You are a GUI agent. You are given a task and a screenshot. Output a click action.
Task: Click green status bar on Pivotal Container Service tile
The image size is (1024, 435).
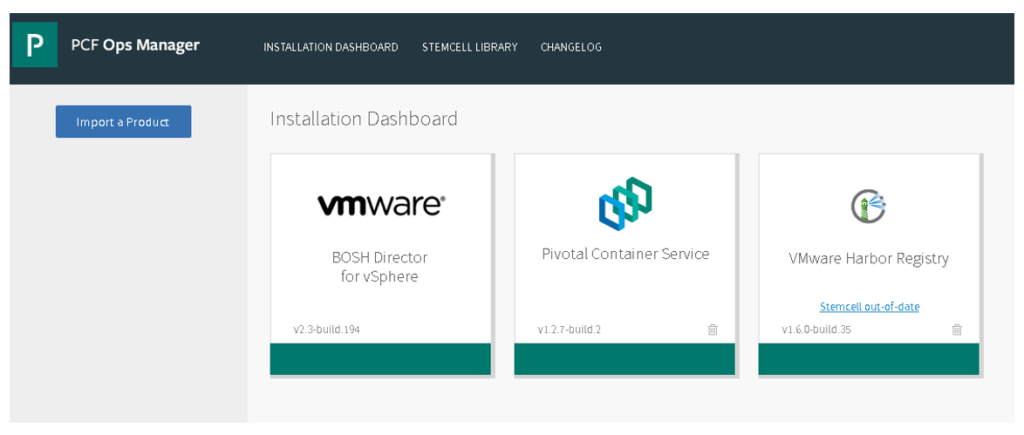point(624,359)
